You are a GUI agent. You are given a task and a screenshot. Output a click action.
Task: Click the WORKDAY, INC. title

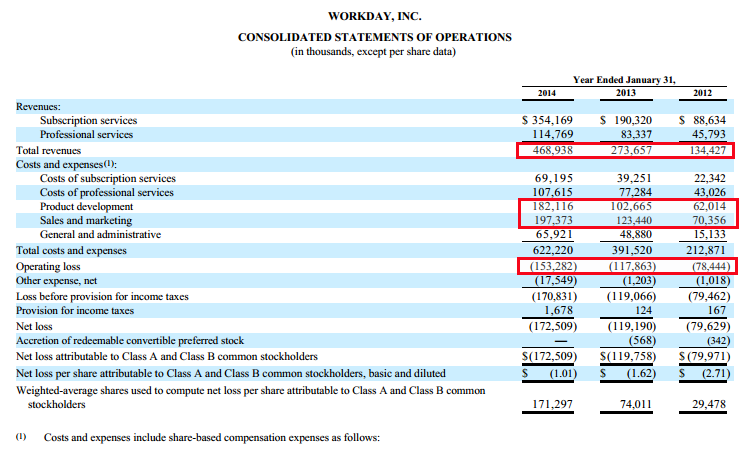pos(375,16)
